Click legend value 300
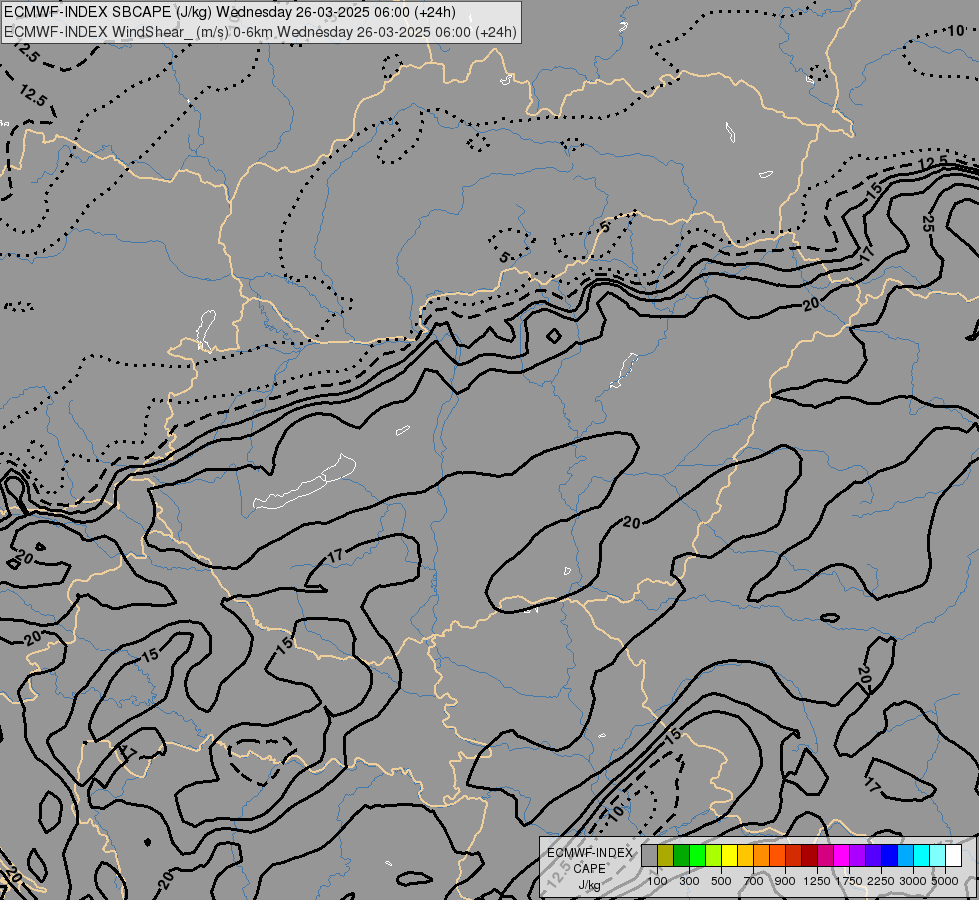Image resolution: width=979 pixels, height=900 pixels. point(689,881)
